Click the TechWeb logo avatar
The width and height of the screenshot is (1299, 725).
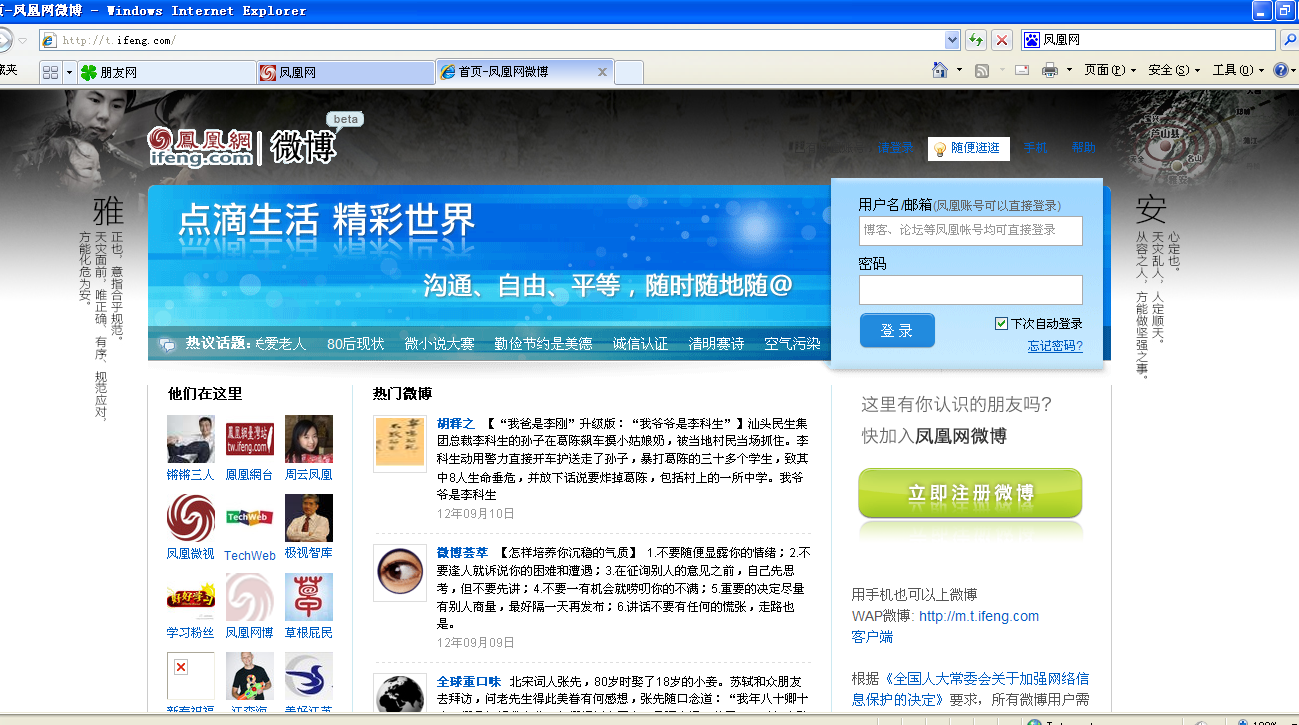click(x=249, y=518)
